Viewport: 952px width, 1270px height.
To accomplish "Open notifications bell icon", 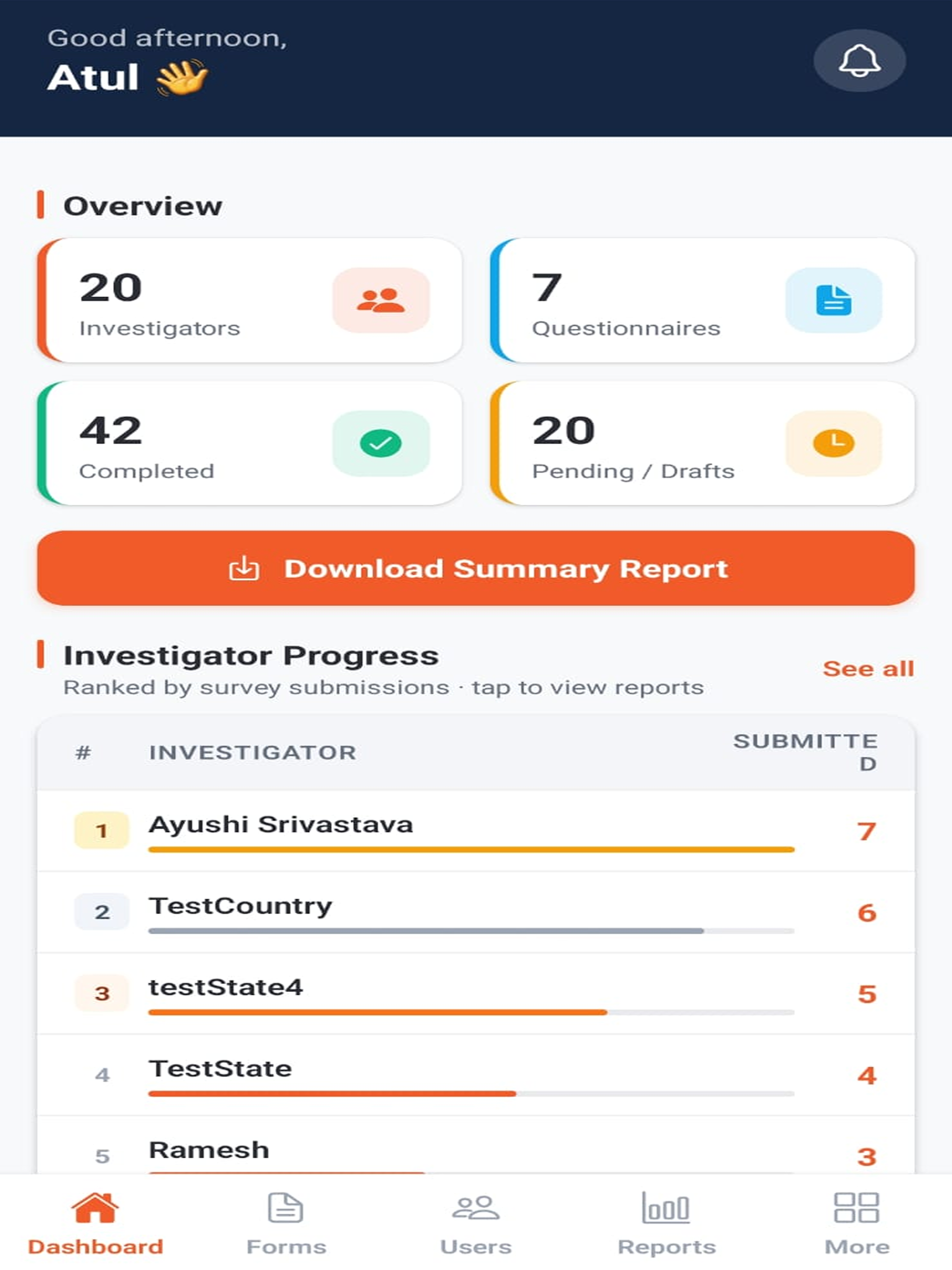I will click(859, 60).
